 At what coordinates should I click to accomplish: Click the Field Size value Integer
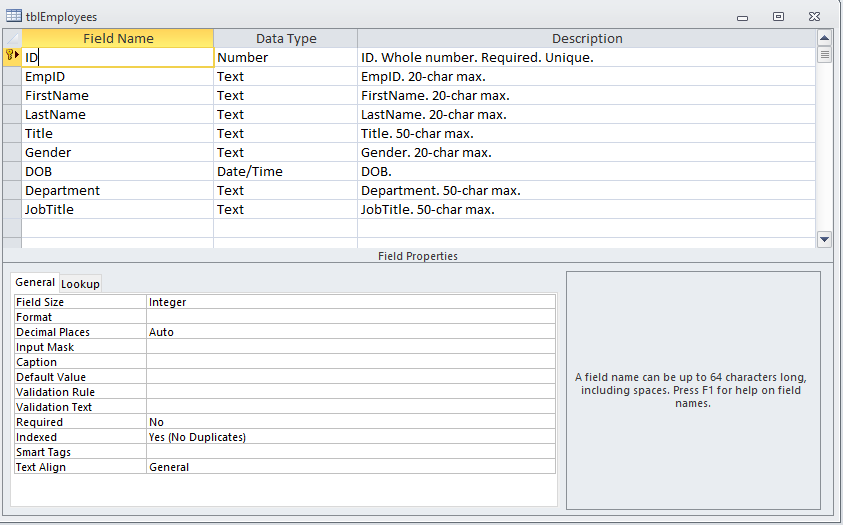(351, 302)
